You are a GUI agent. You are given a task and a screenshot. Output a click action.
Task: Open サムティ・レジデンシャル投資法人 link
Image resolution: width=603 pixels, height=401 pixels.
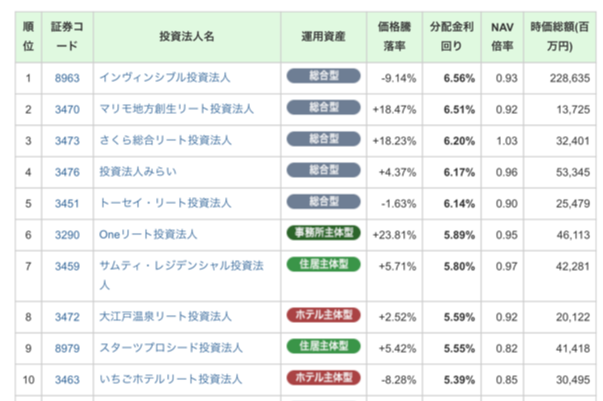[x=181, y=275]
